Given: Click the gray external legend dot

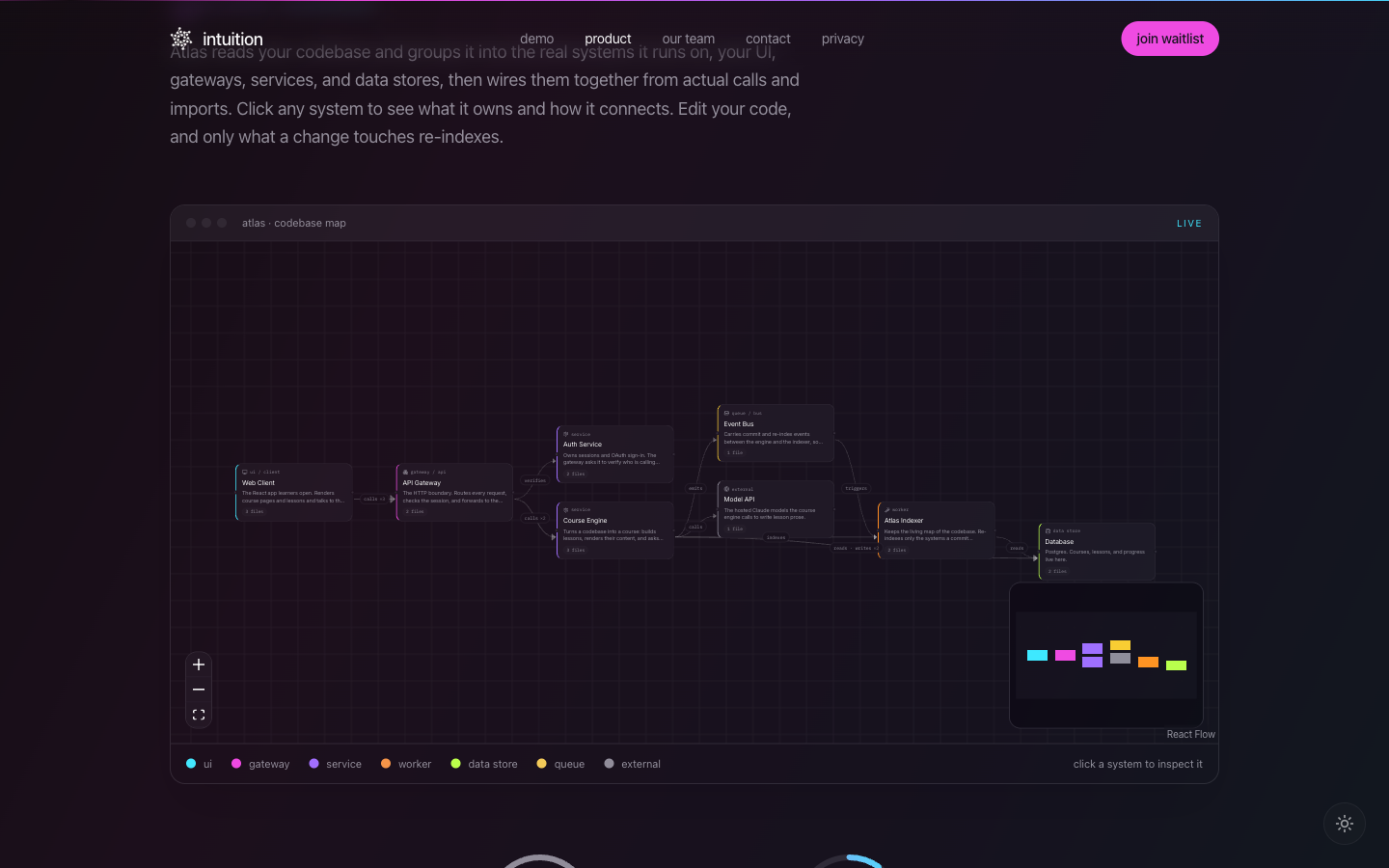Looking at the screenshot, I should point(609,764).
